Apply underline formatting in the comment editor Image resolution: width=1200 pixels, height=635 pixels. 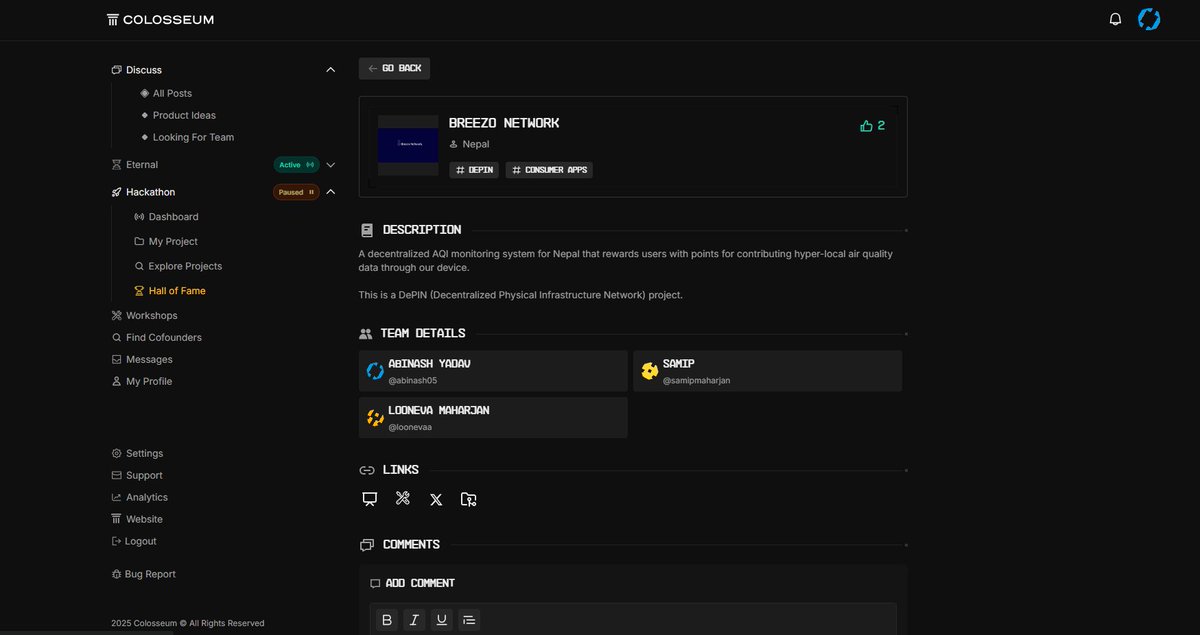click(441, 620)
